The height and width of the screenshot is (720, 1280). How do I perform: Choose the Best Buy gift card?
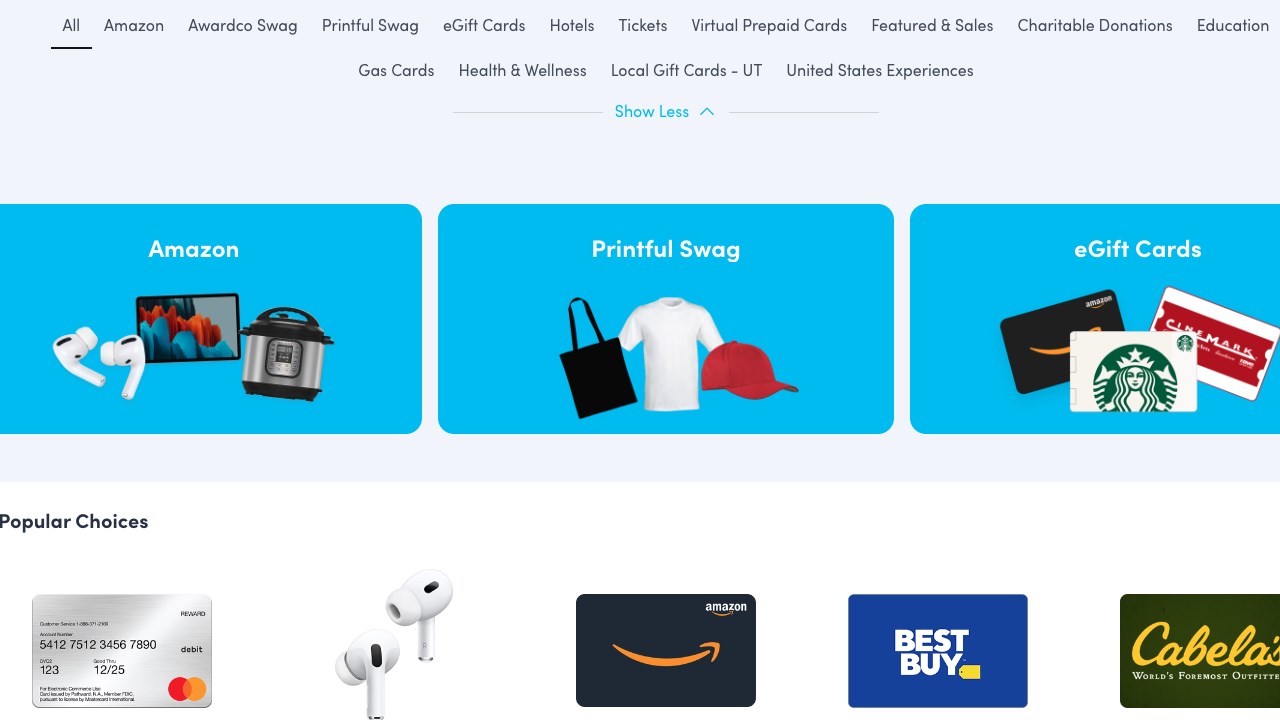[938, 651]
